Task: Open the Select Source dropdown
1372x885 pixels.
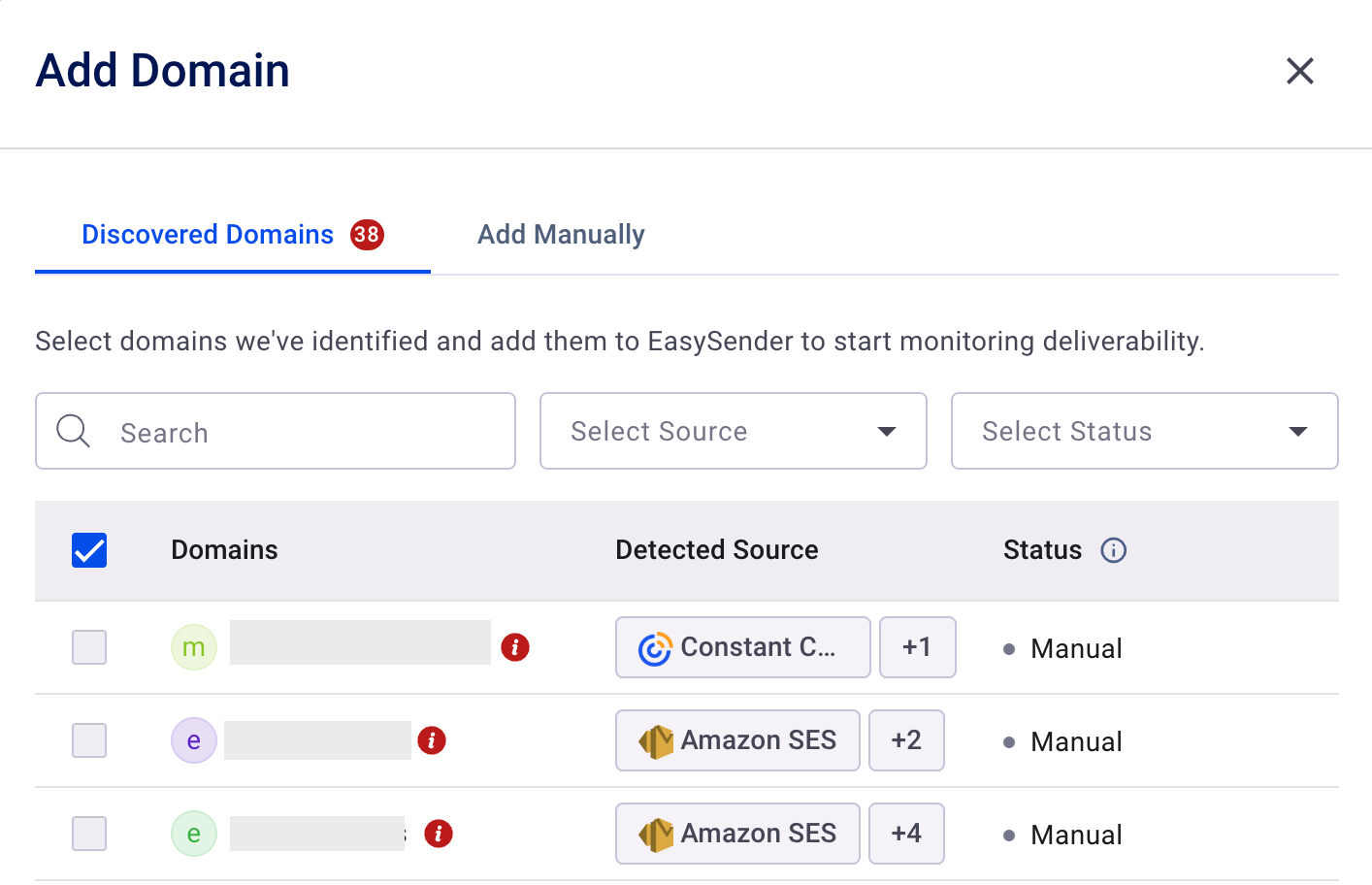Action: pyautogui.click(x=733, y=431)
